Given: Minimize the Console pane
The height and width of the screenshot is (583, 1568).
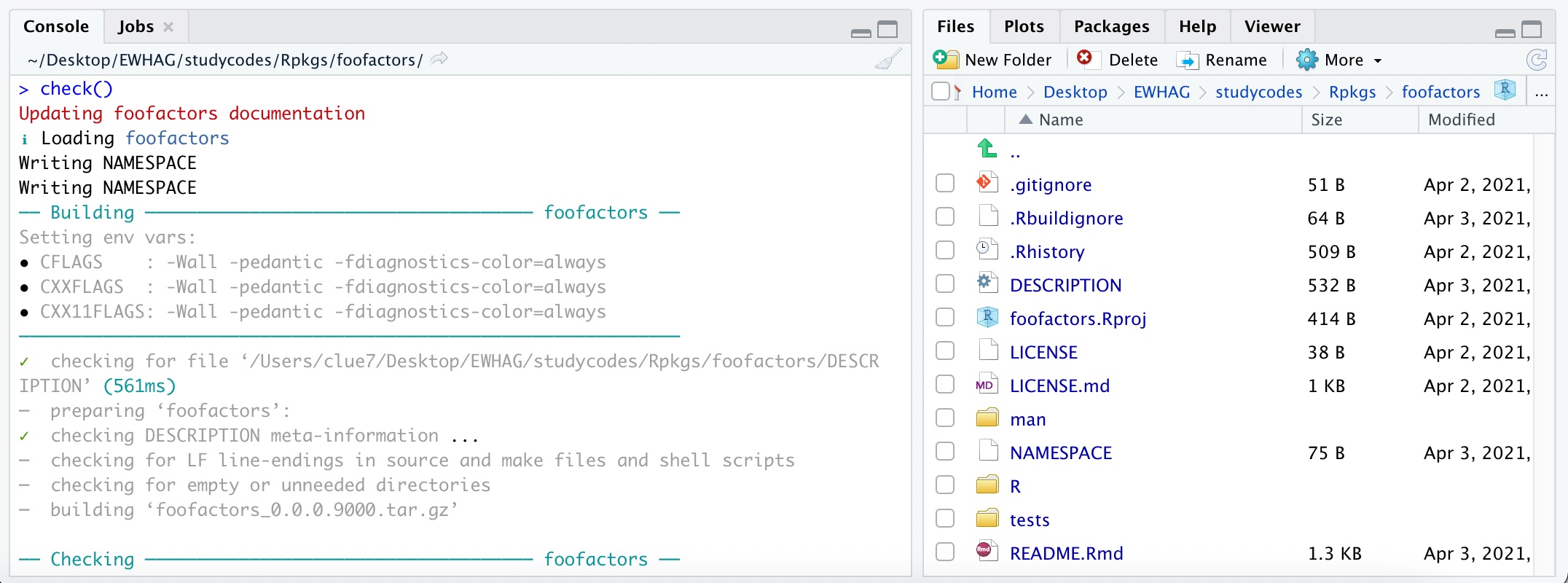Looking at the screenshot, I should (x=861, y=33).
